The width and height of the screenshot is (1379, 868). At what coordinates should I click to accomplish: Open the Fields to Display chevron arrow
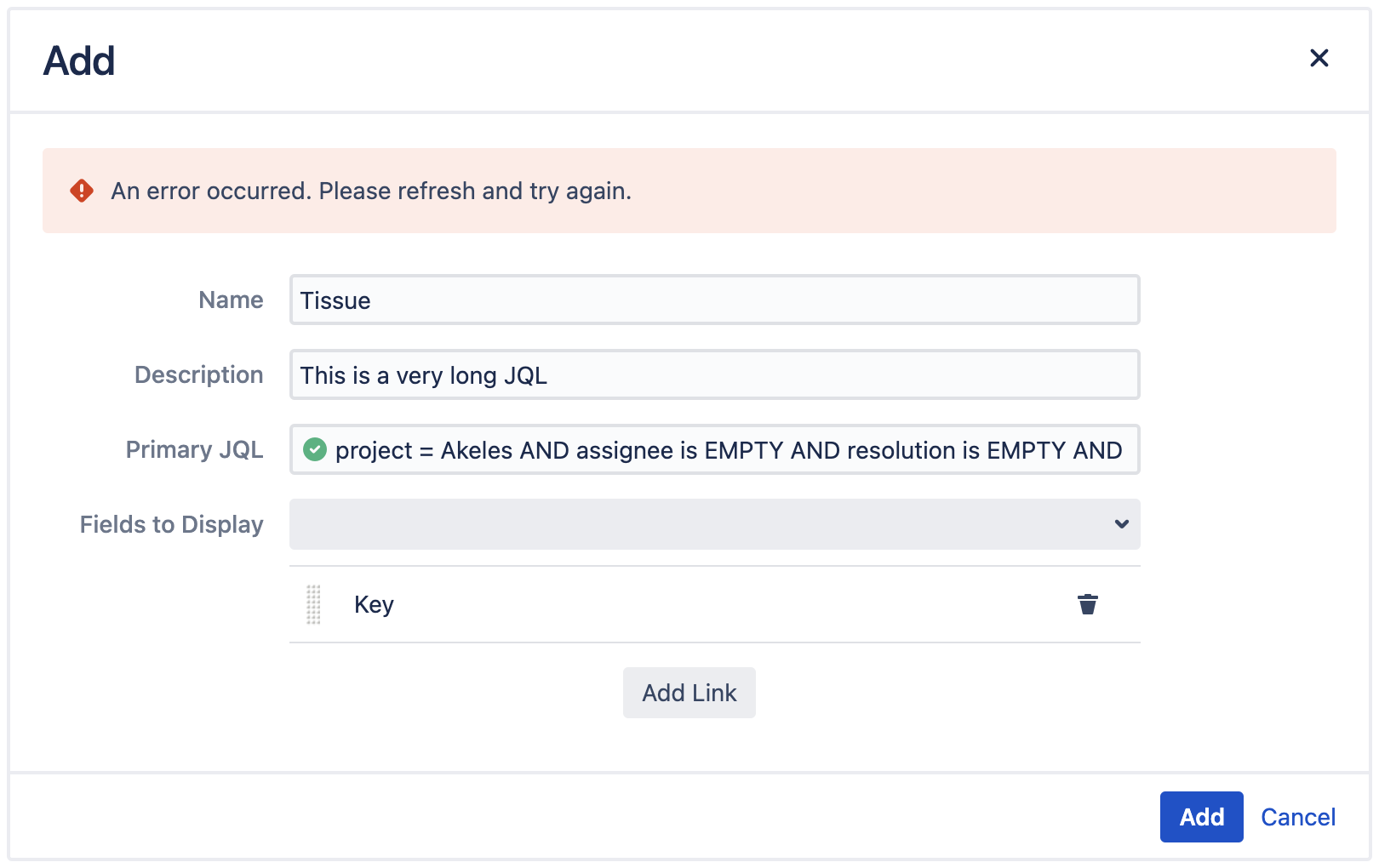point(1120,524)
